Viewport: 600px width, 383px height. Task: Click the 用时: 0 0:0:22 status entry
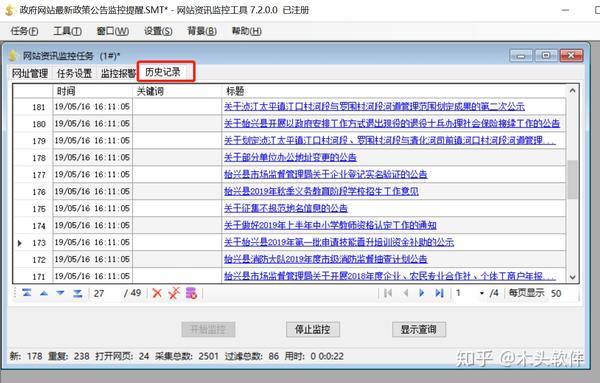314,356
